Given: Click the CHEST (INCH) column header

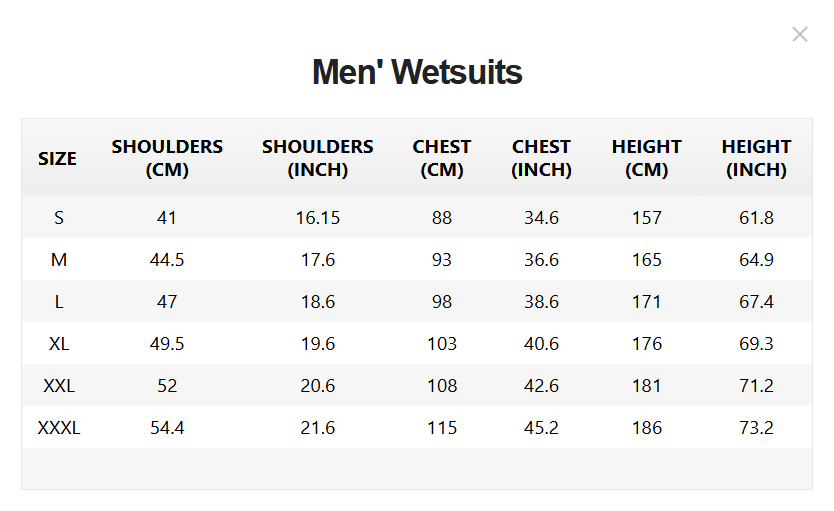Looking at the screenshot, I should [x=541, y=158].
